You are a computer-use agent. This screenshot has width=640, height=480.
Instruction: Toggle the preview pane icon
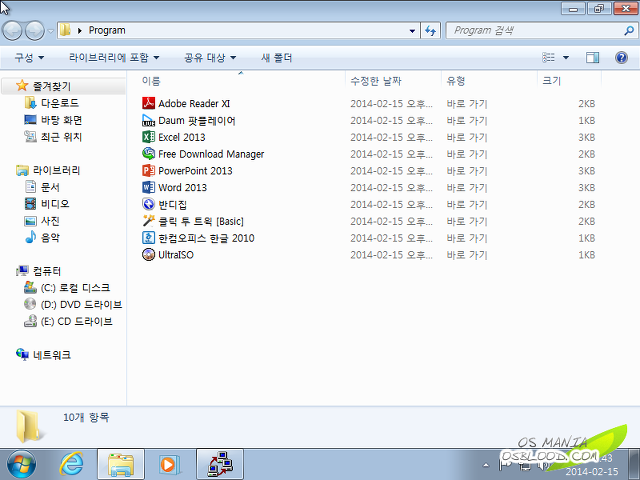click(592, 58)
